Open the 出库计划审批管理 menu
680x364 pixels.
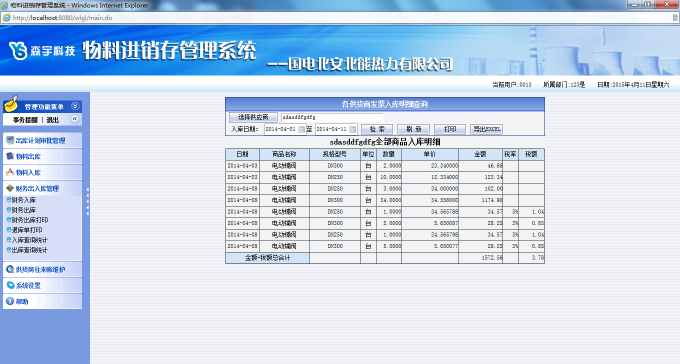tap(42, 140)
